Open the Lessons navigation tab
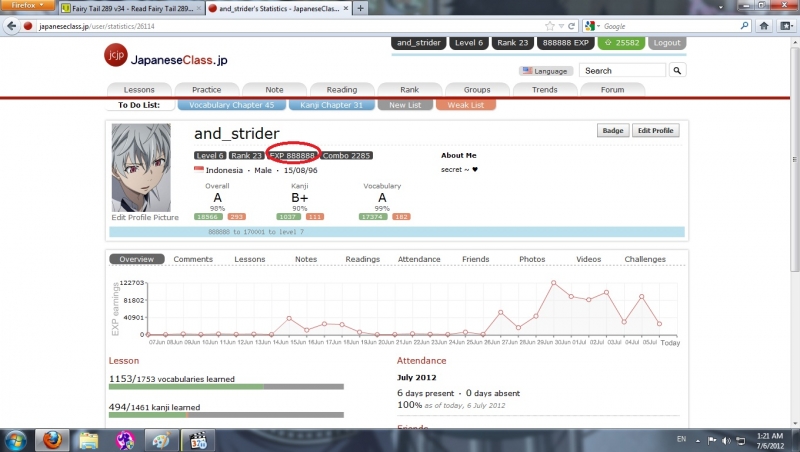The image size is (800, 452). pyautogui.click(x=139, y=89)
